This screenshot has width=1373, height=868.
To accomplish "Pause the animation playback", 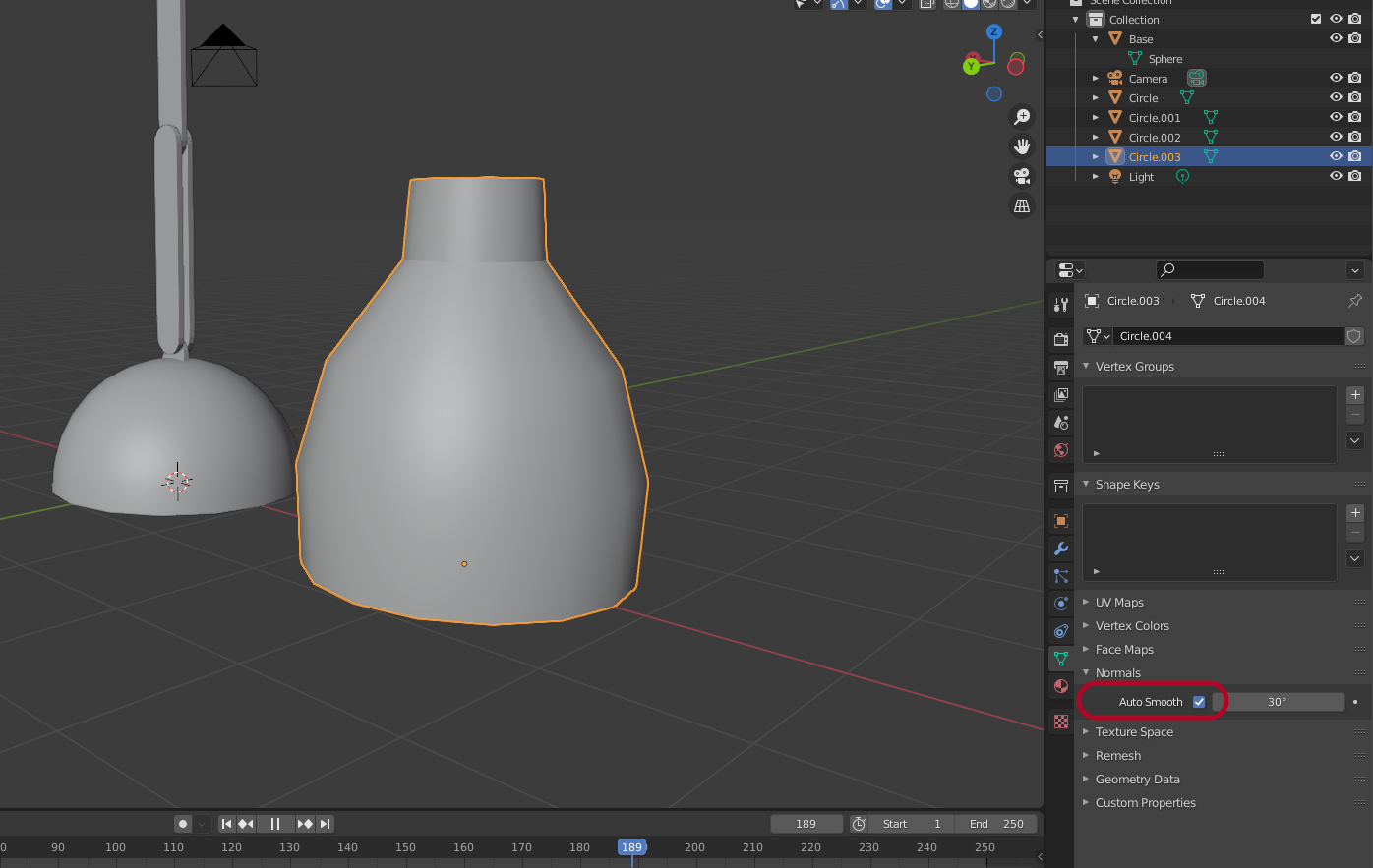I will [x=275, y=824].
